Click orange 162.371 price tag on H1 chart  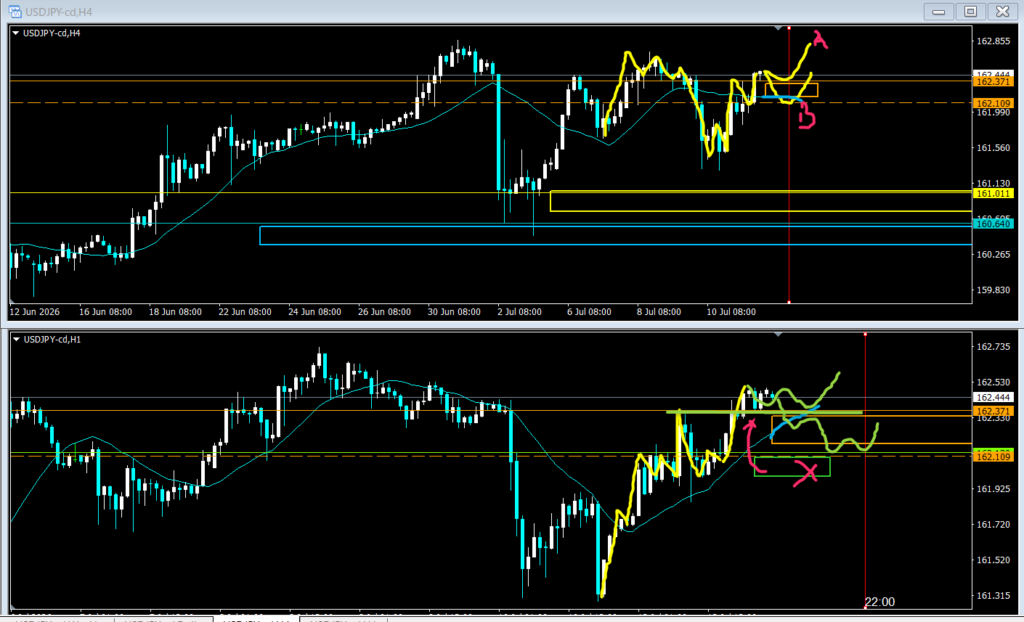point(993,411)
